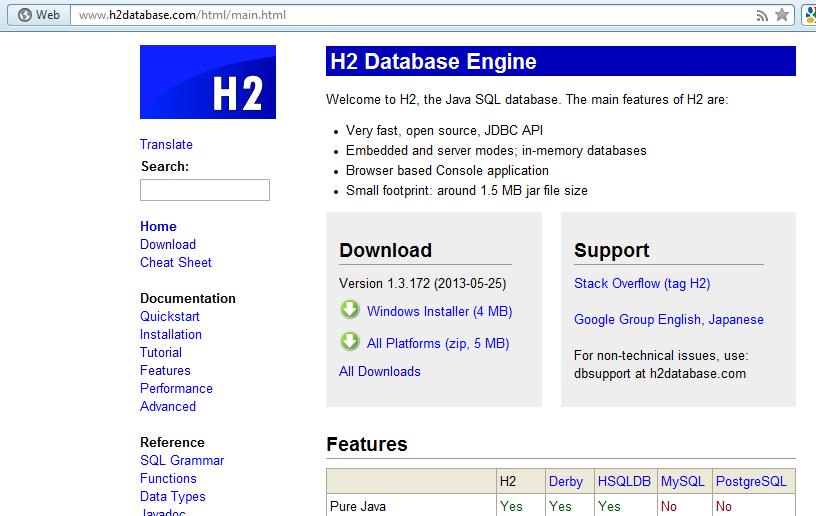
Task: Click inside the Search text box
Action: tap(205, 190)
